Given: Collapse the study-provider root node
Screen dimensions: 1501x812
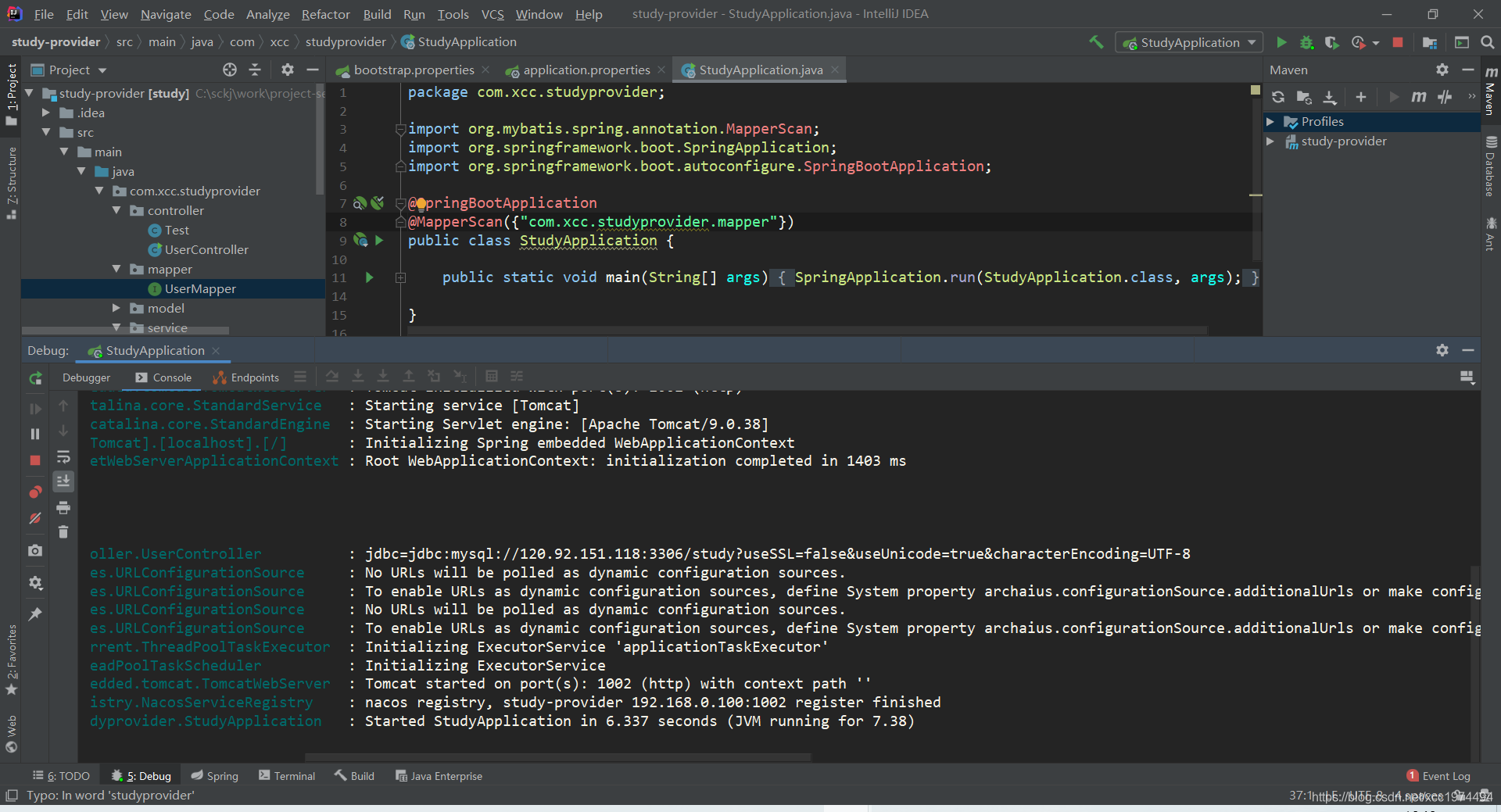Looking at the screenshot, I should [x=30, y=93].
